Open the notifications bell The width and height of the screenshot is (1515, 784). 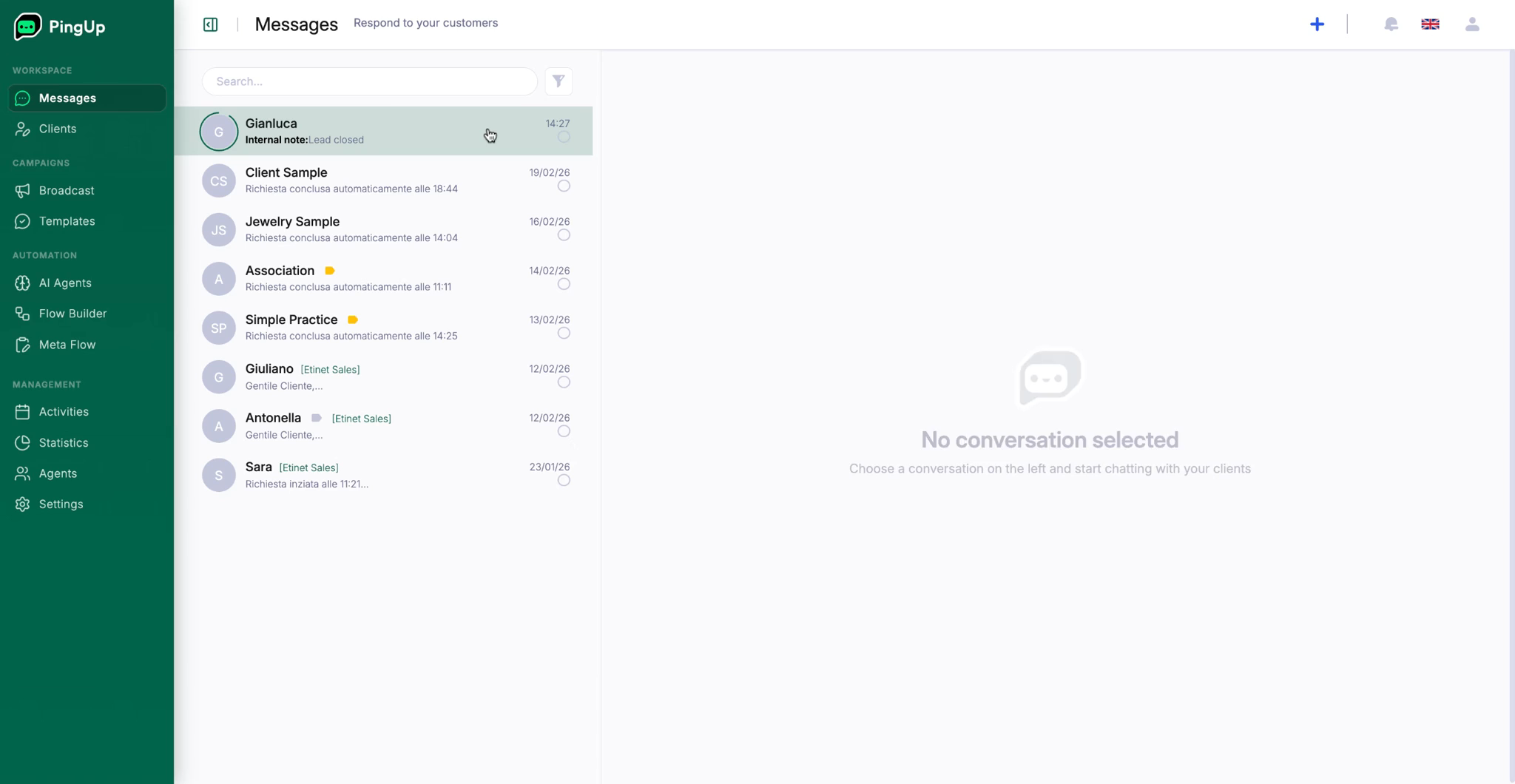coord(1391,24)
